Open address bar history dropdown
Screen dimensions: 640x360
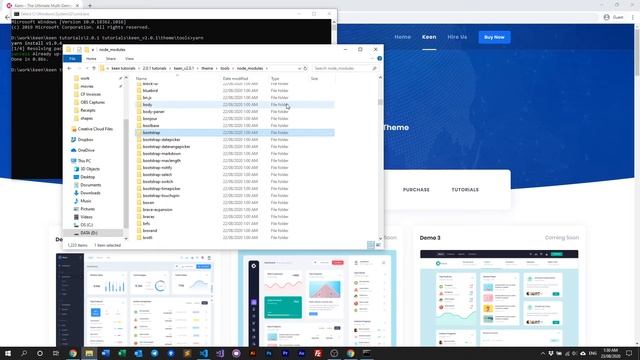300,69
